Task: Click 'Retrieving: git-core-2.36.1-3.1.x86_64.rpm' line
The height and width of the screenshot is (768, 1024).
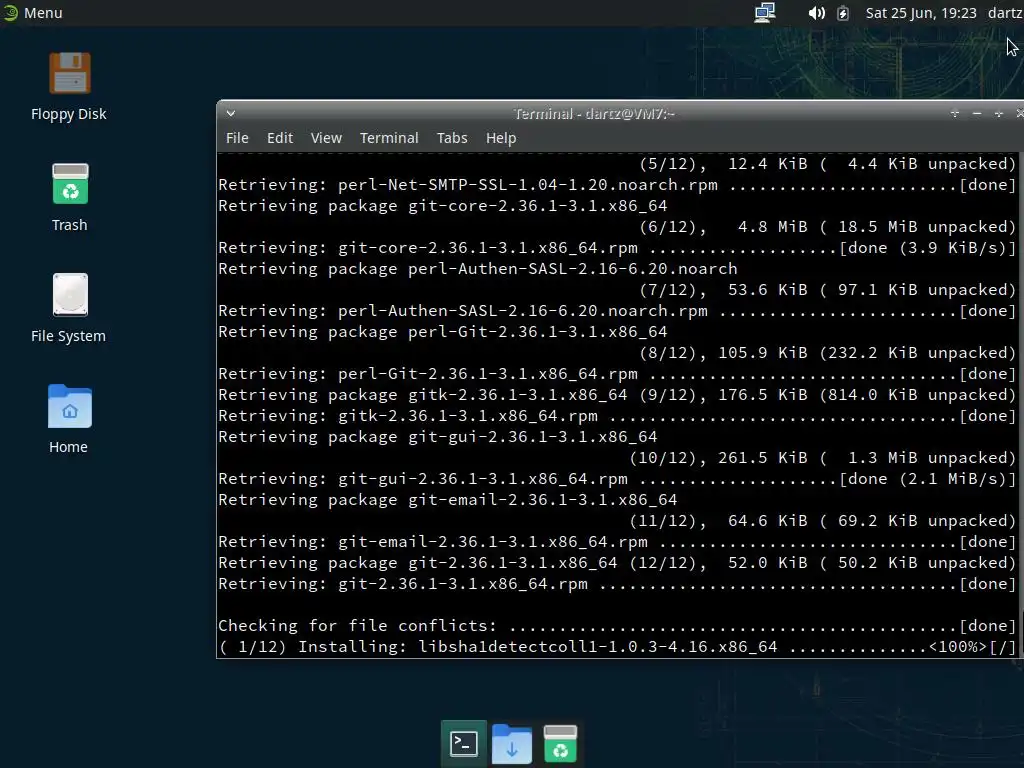Action: [x=616, y=248]
